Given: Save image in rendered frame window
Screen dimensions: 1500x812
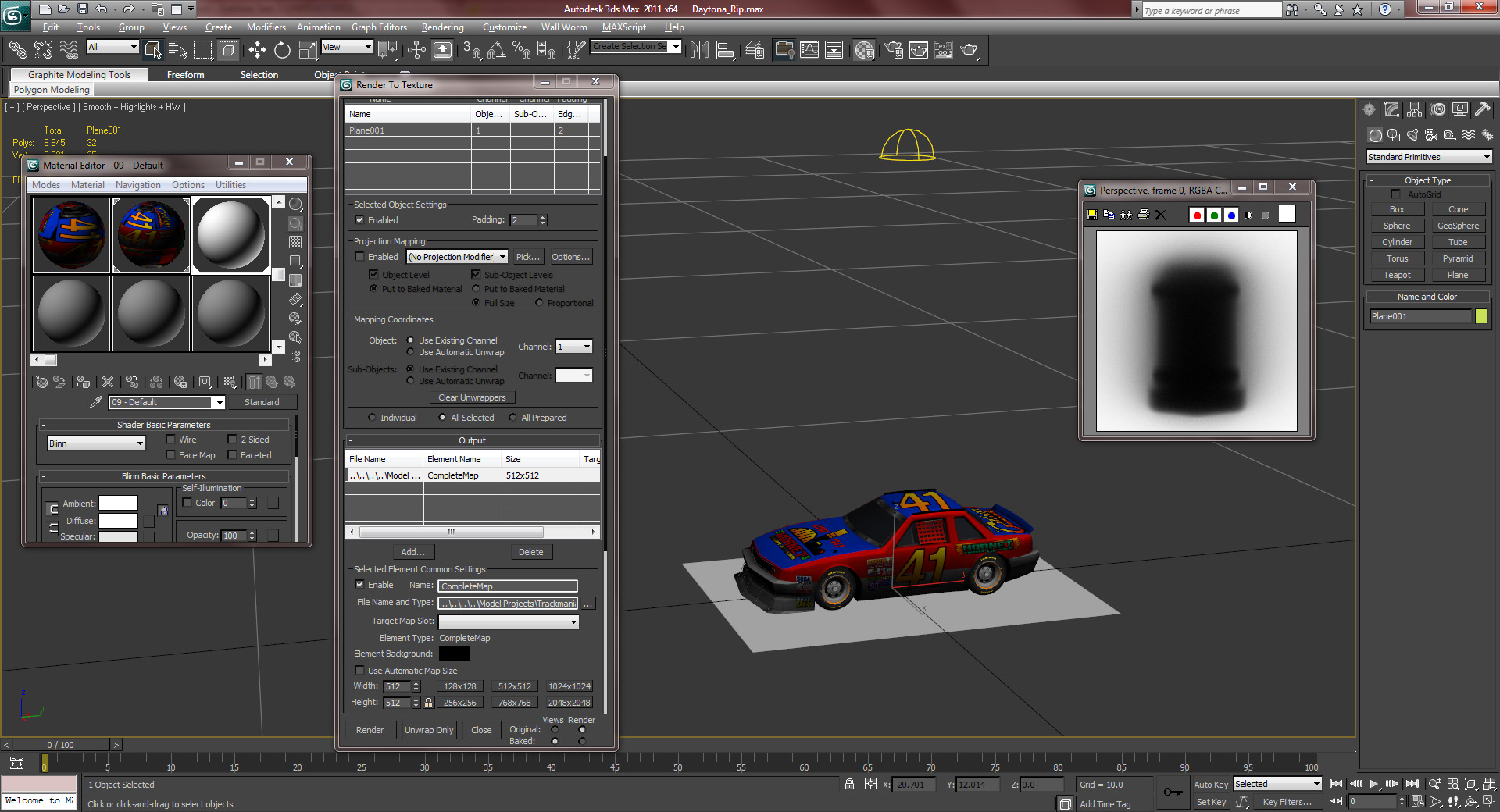Looking at the screenshot, I should tap(1092, 215).
